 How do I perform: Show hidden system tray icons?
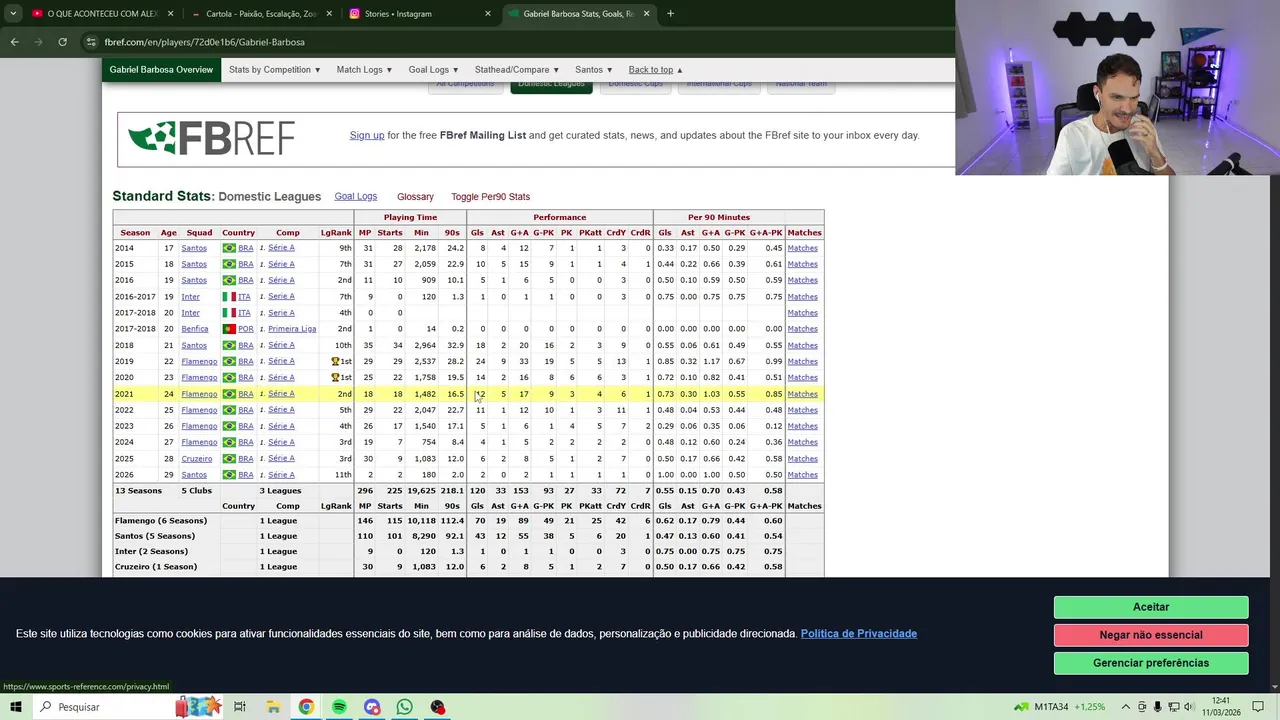pos(1128,707)
